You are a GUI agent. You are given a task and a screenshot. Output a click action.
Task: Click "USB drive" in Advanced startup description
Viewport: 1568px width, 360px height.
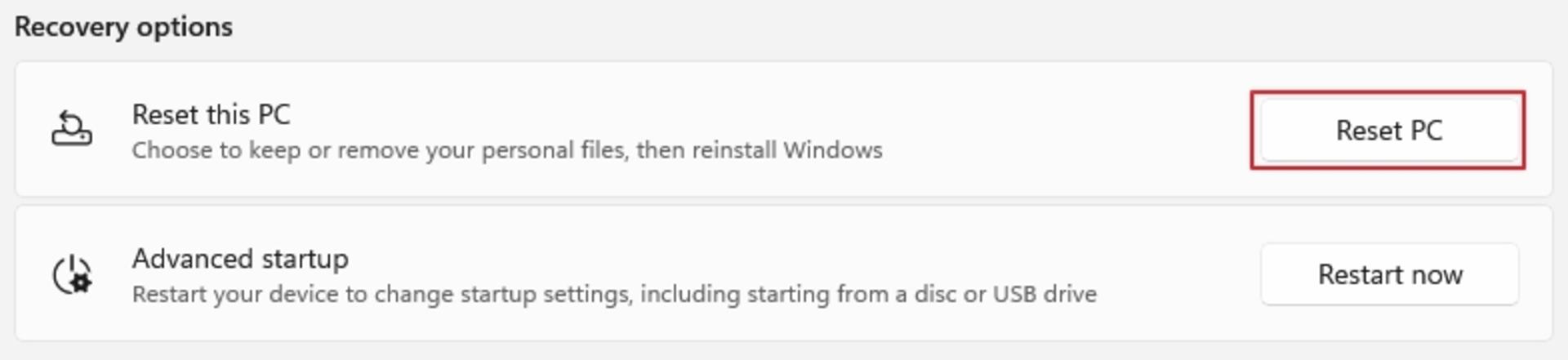(1045, 294)
